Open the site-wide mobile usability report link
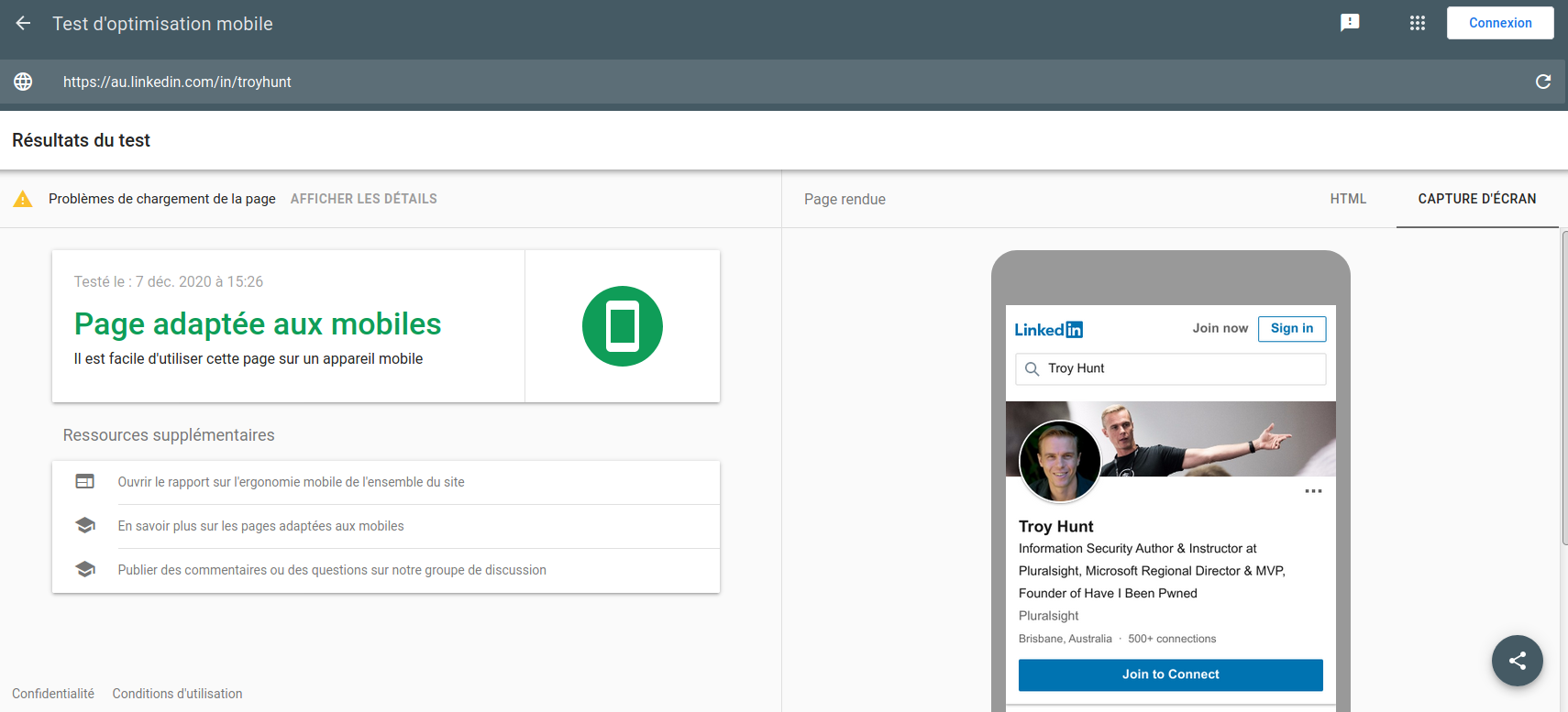 pyautogui.click(x=292, y=482)
